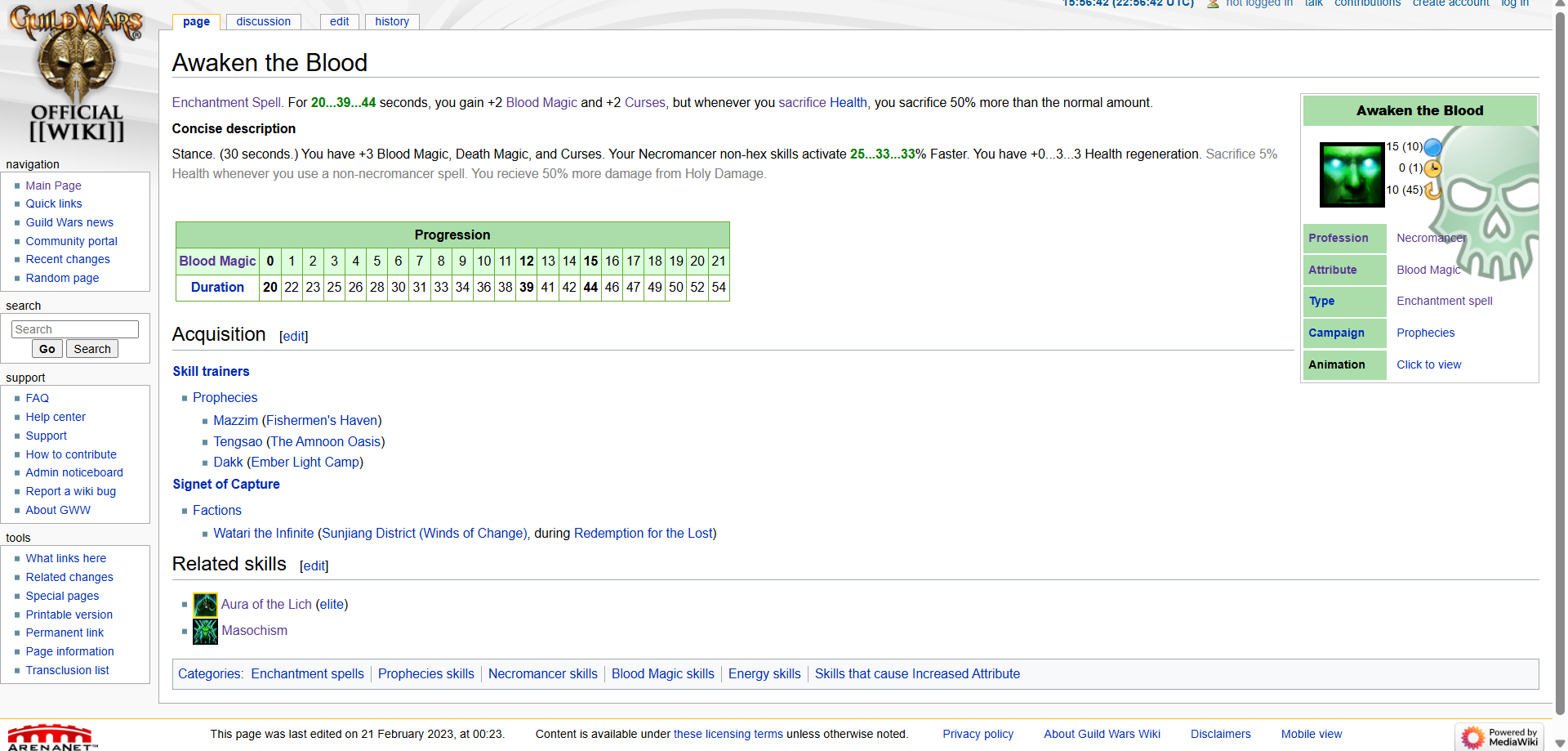This screenshot has width=1568, height=751.
Task: Open Special pages
Action: pyautogui.click(x=62, y=596)
